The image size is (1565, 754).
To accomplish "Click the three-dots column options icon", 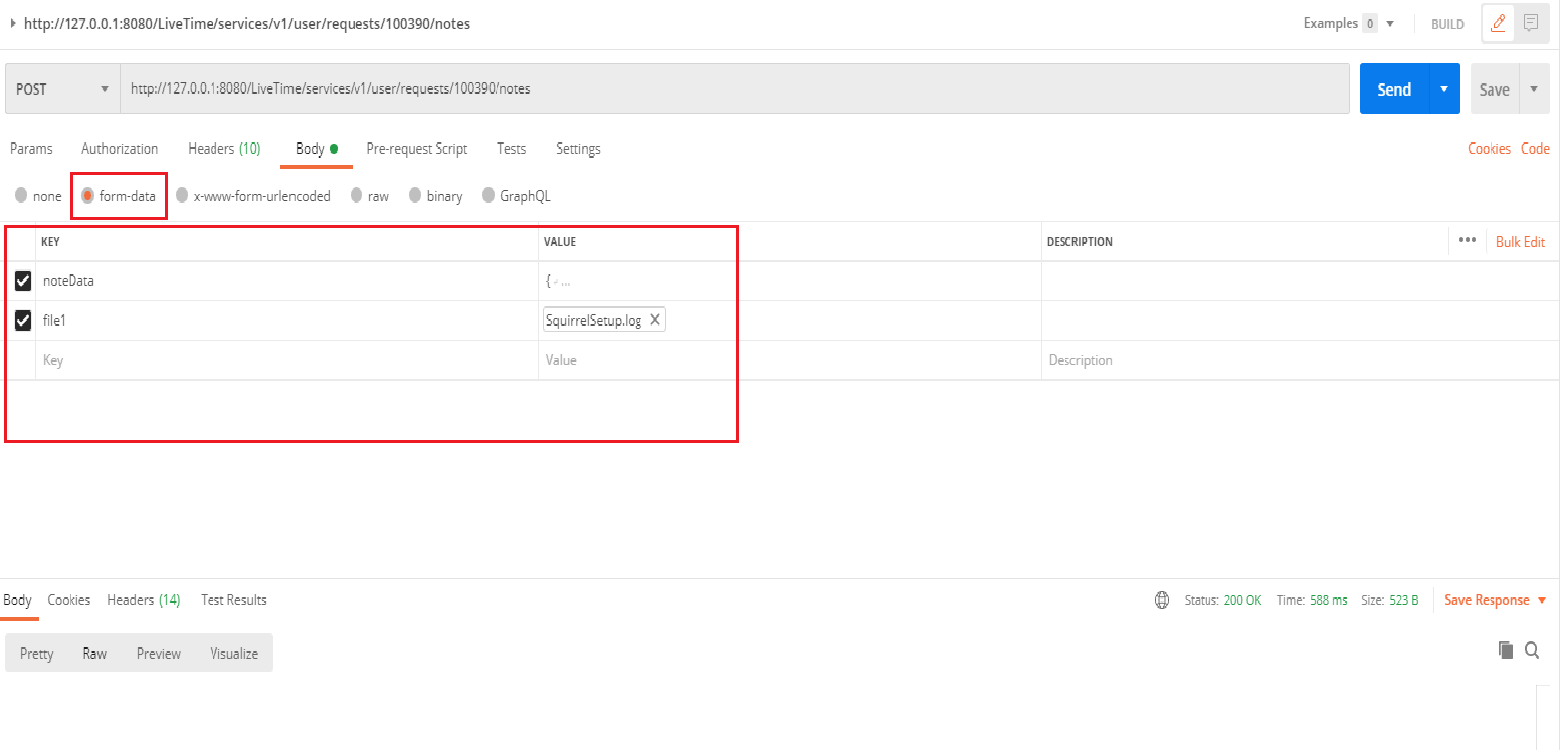I will coord(1467,240).
